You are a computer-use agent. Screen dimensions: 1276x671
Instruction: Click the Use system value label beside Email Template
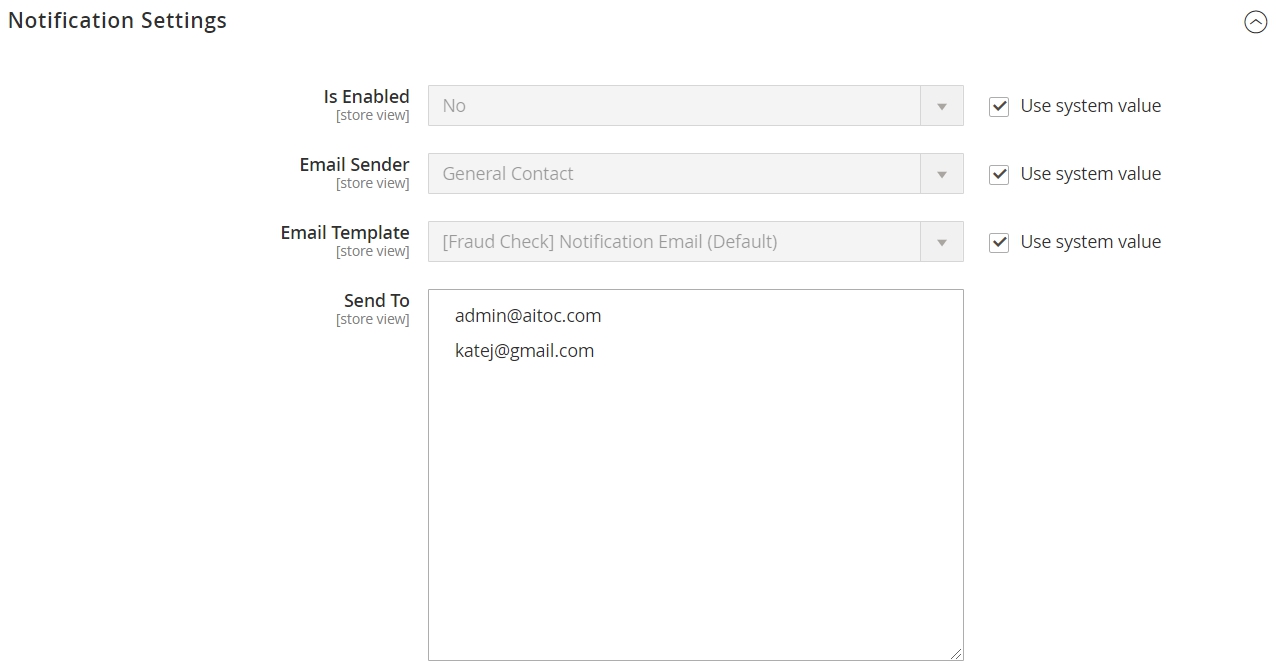point(1090,241)
